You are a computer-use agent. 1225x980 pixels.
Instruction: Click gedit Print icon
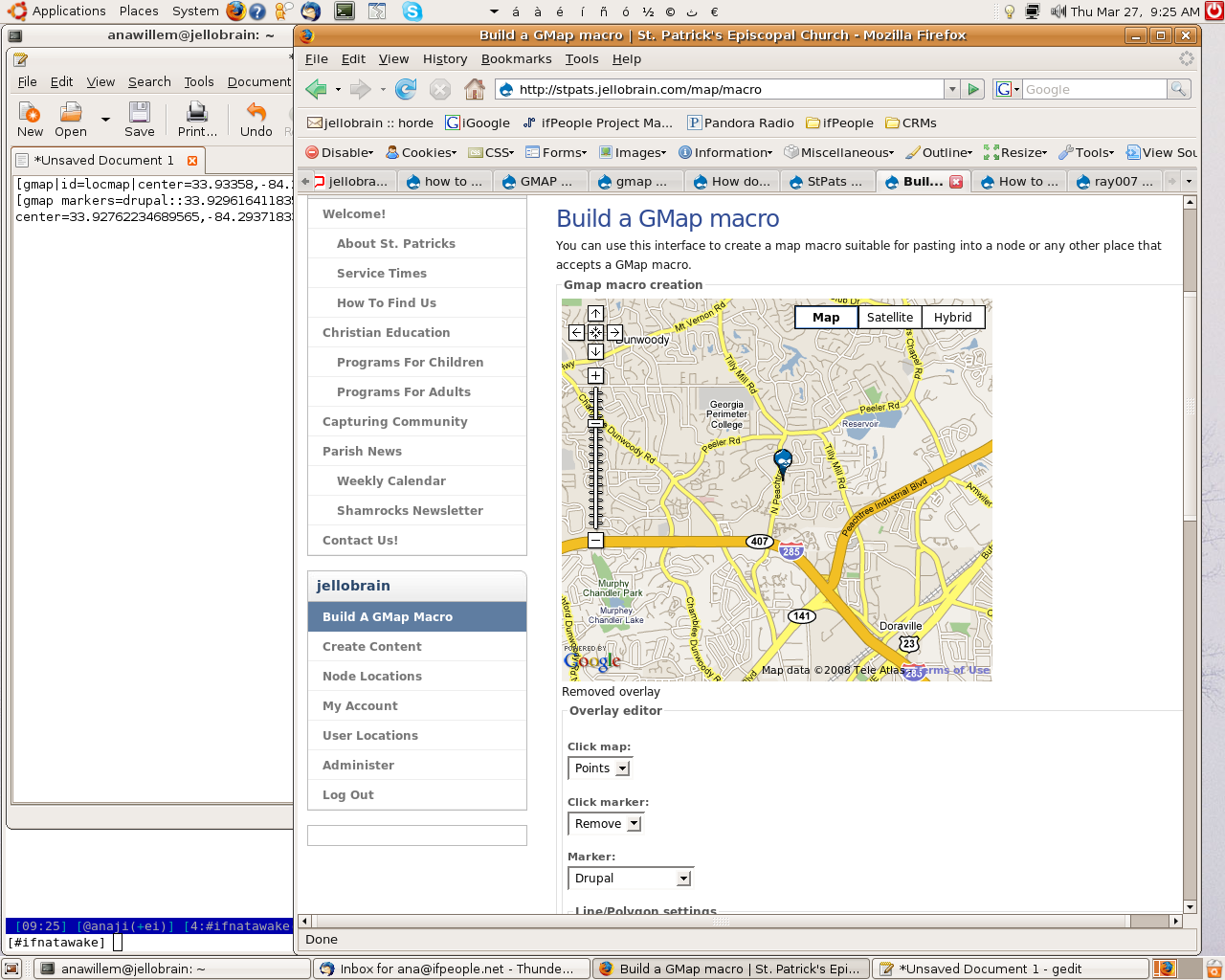tap(197, 119)
